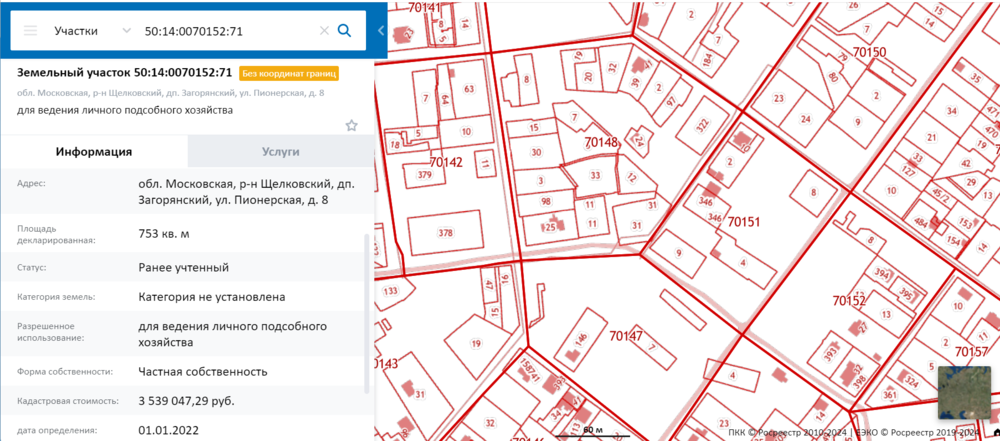Open the Услуги tab
The width and height of the screenshot is (1000, 441).
tap(281, 152)
